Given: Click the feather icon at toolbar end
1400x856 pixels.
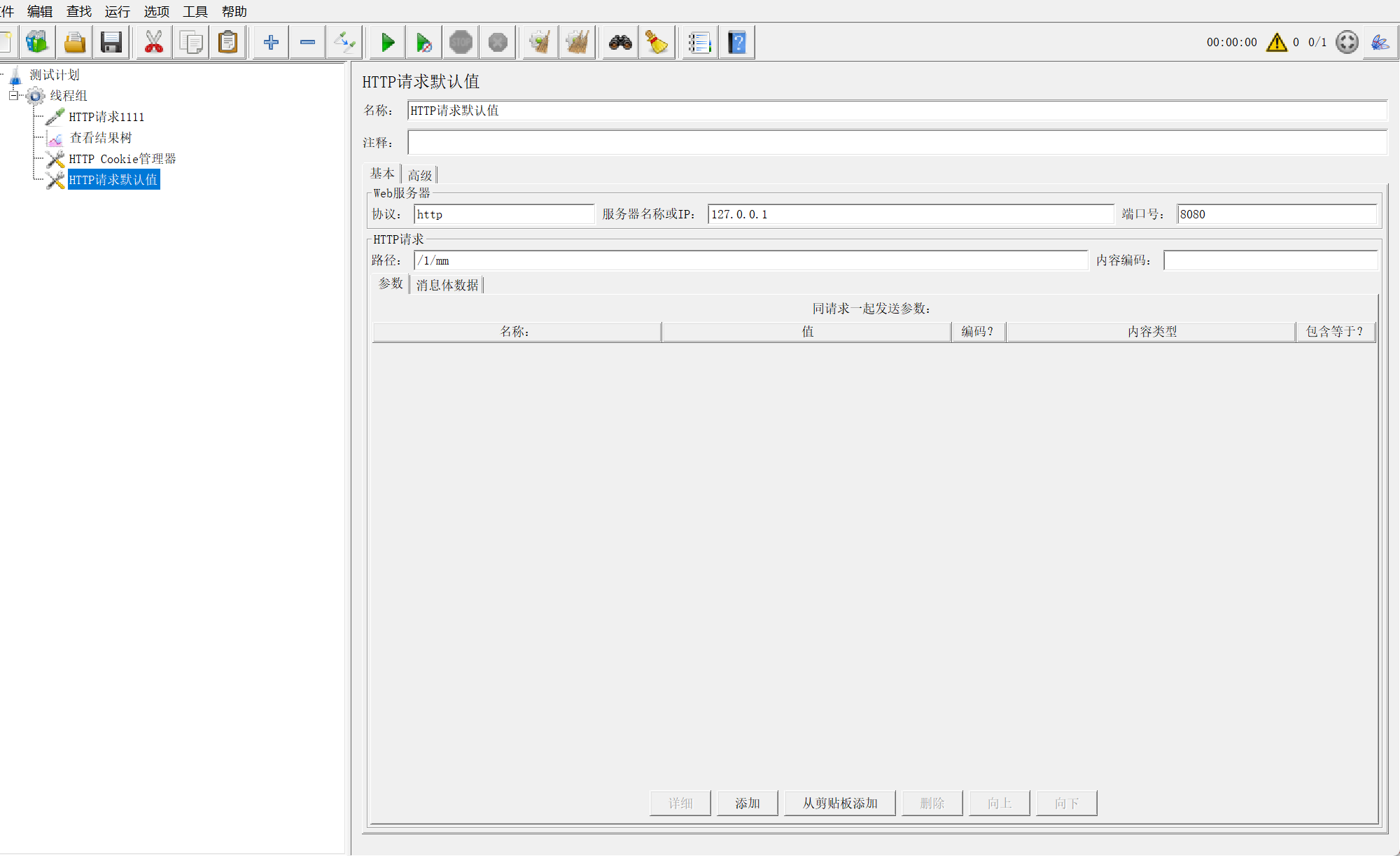Looking at the screenshot, I should (x=1380, y=43).
